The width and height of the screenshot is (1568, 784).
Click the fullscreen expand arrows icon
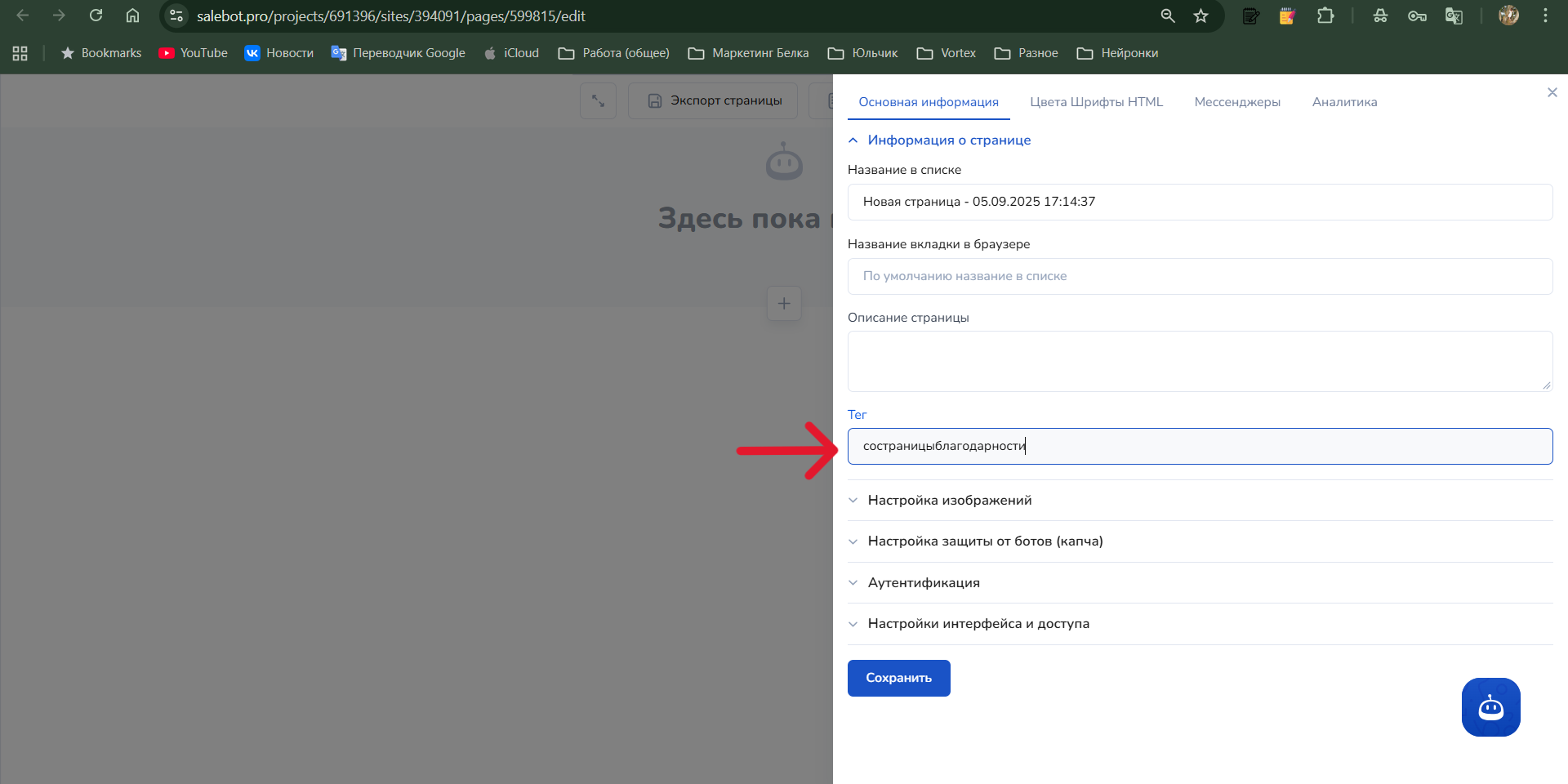pos(598,100)
